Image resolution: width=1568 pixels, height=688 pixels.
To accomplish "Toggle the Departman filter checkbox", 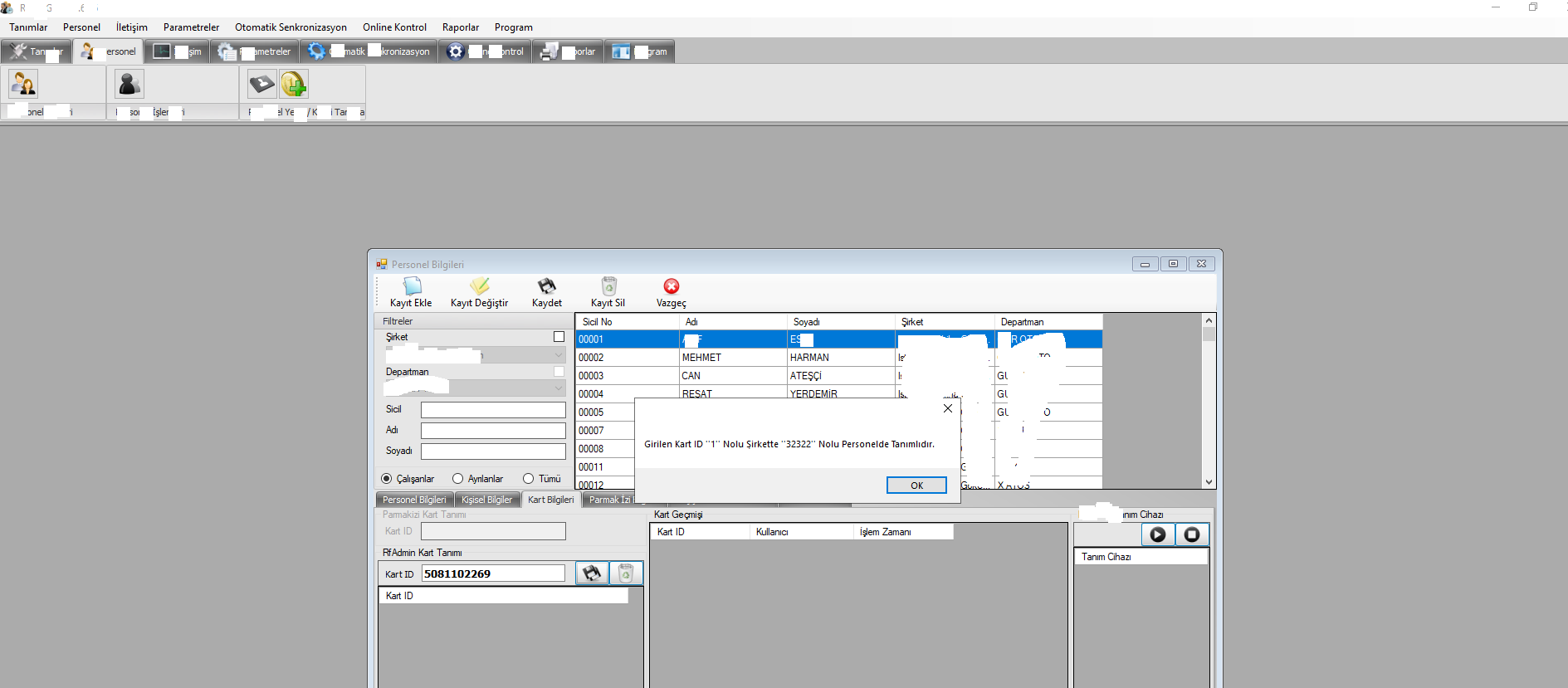I will pyautogui.click(x=559, y=372).
